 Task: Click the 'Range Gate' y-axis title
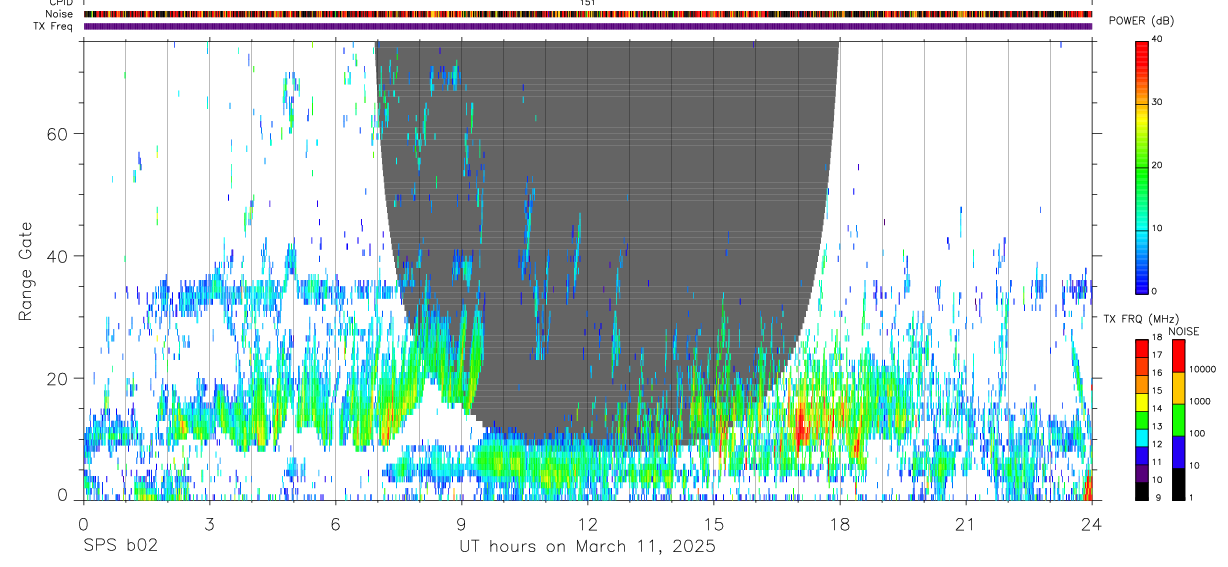tap(25, 270)
